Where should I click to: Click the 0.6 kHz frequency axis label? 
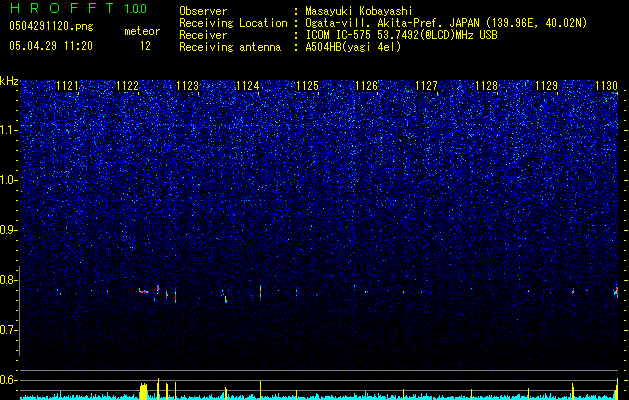[9, 380]
